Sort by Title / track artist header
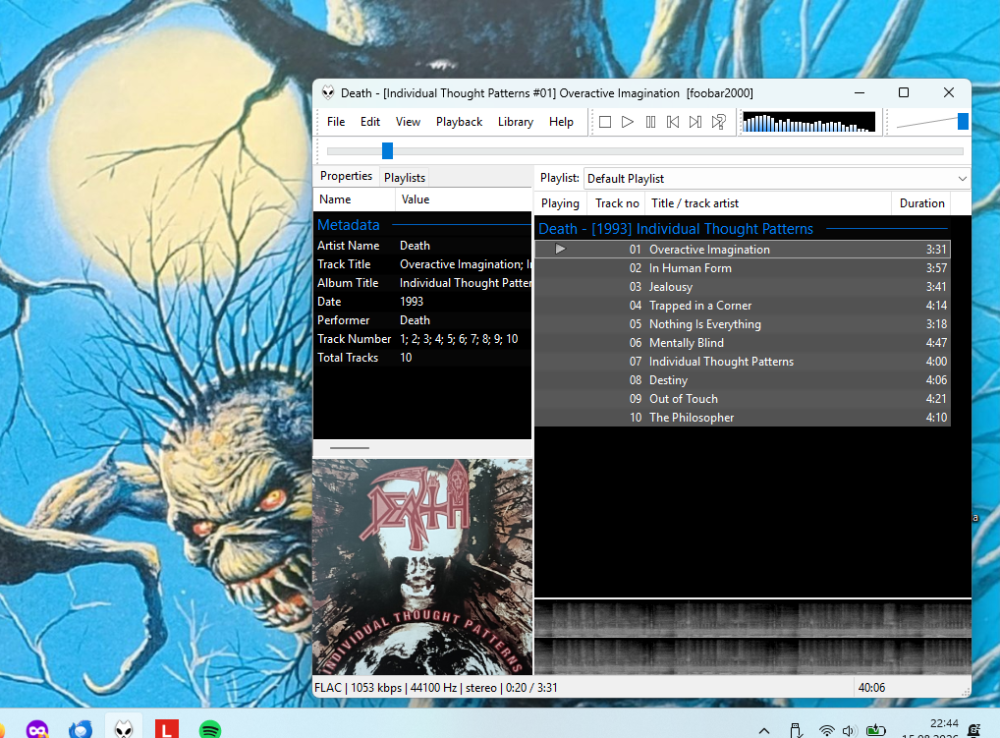Image resolution: width=1000 pixels, height=738 pixels. (x=768, y=203)
